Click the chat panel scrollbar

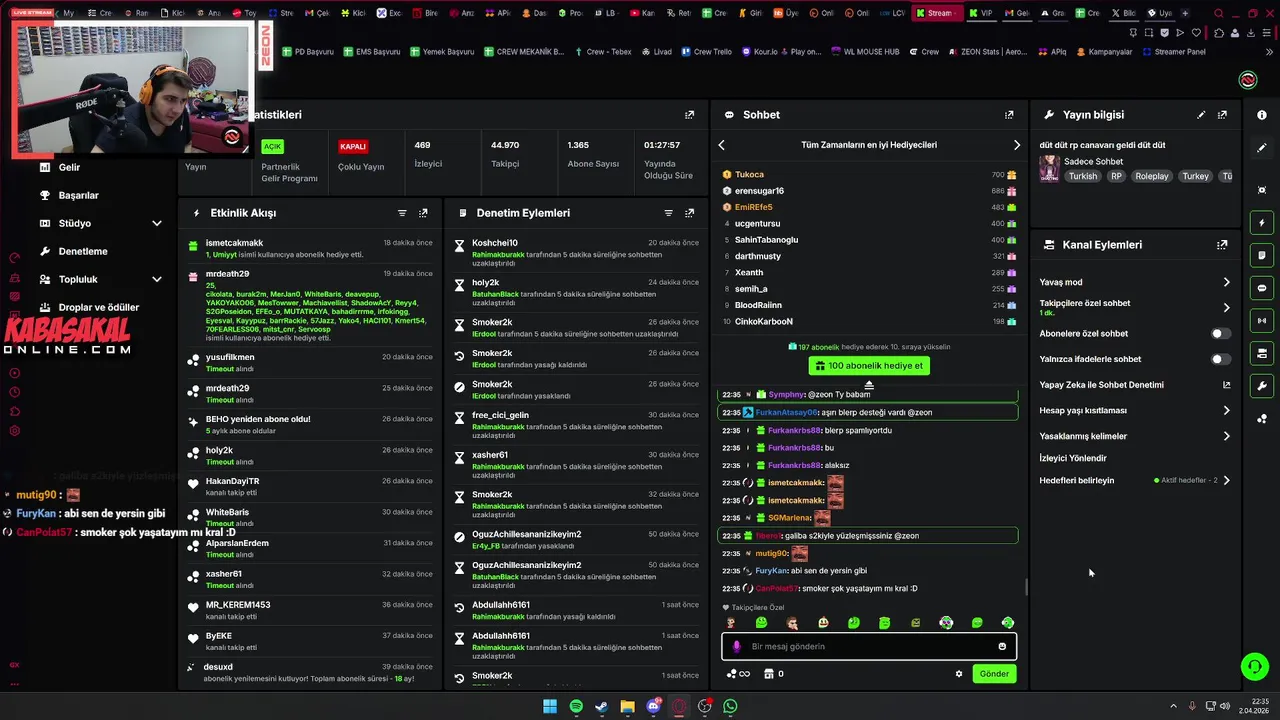click(x=1026, y=588)
